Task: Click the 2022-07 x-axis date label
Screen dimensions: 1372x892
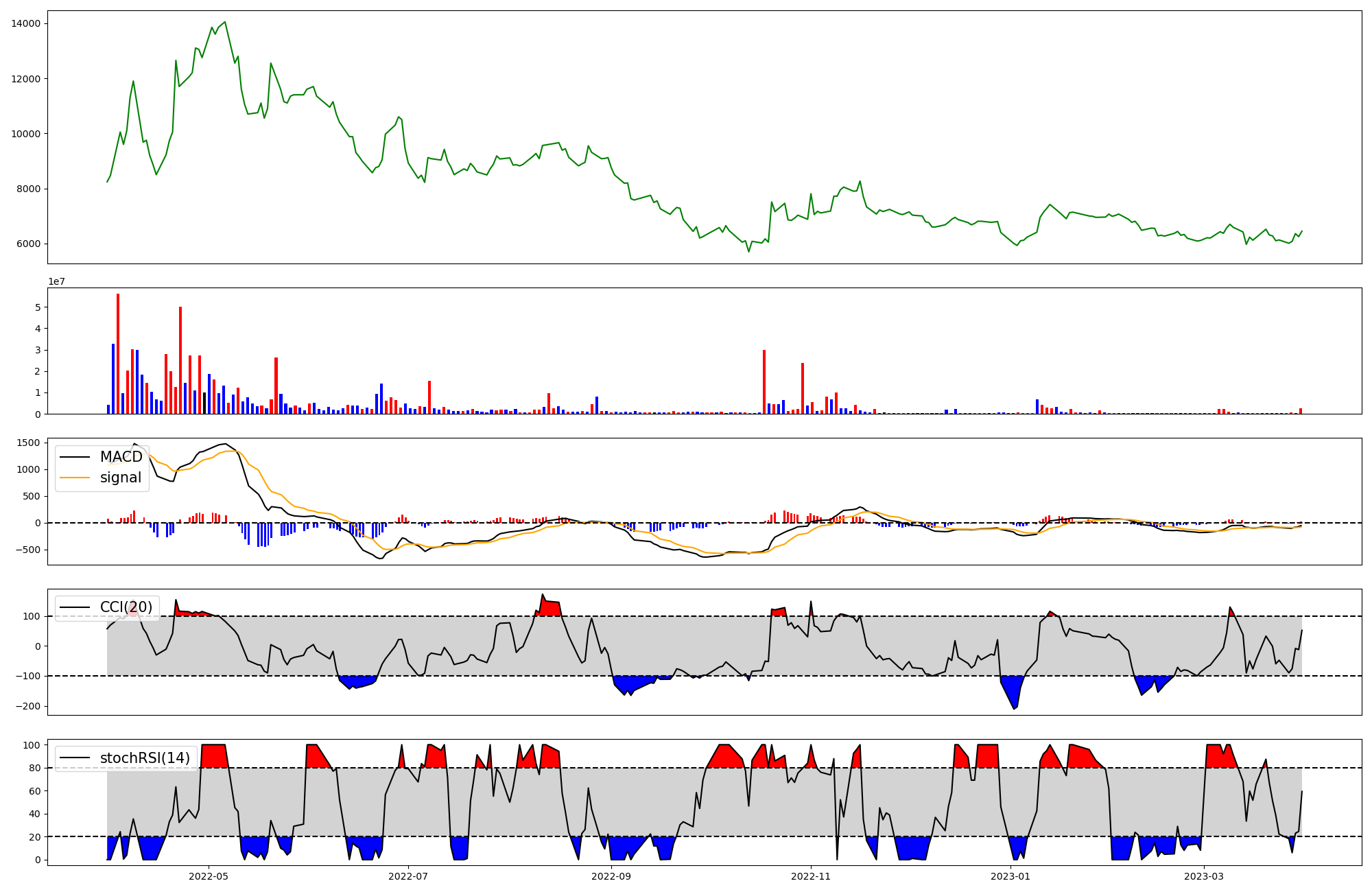Action: (408, 876)
